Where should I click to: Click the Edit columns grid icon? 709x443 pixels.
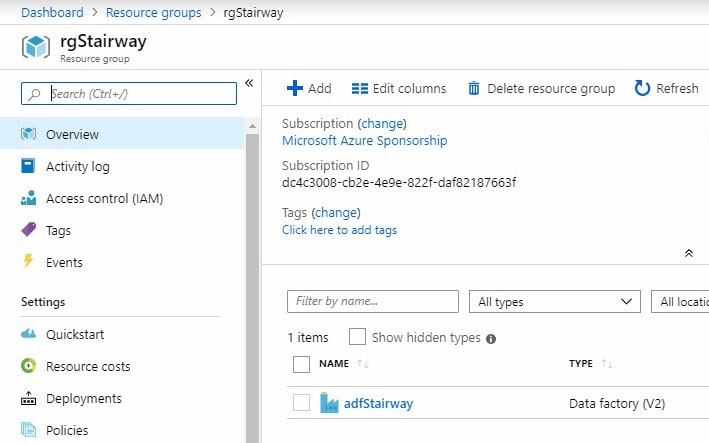point(360,88)
